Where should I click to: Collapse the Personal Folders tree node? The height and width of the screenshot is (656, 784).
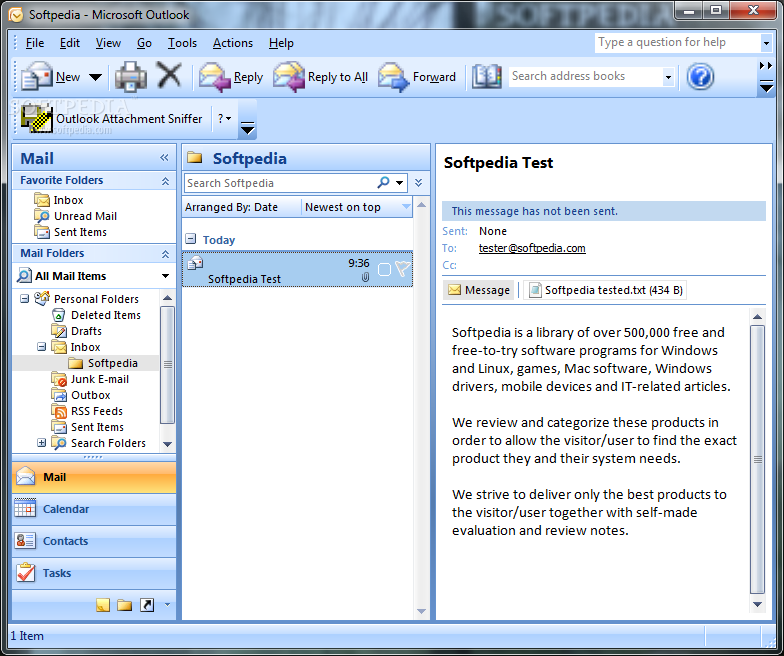pyautogui.click(x=24, y=299)
